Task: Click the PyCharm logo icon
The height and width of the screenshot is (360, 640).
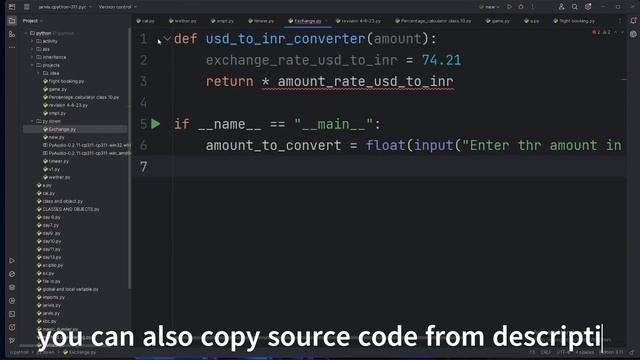Action: tap(12, 7)
